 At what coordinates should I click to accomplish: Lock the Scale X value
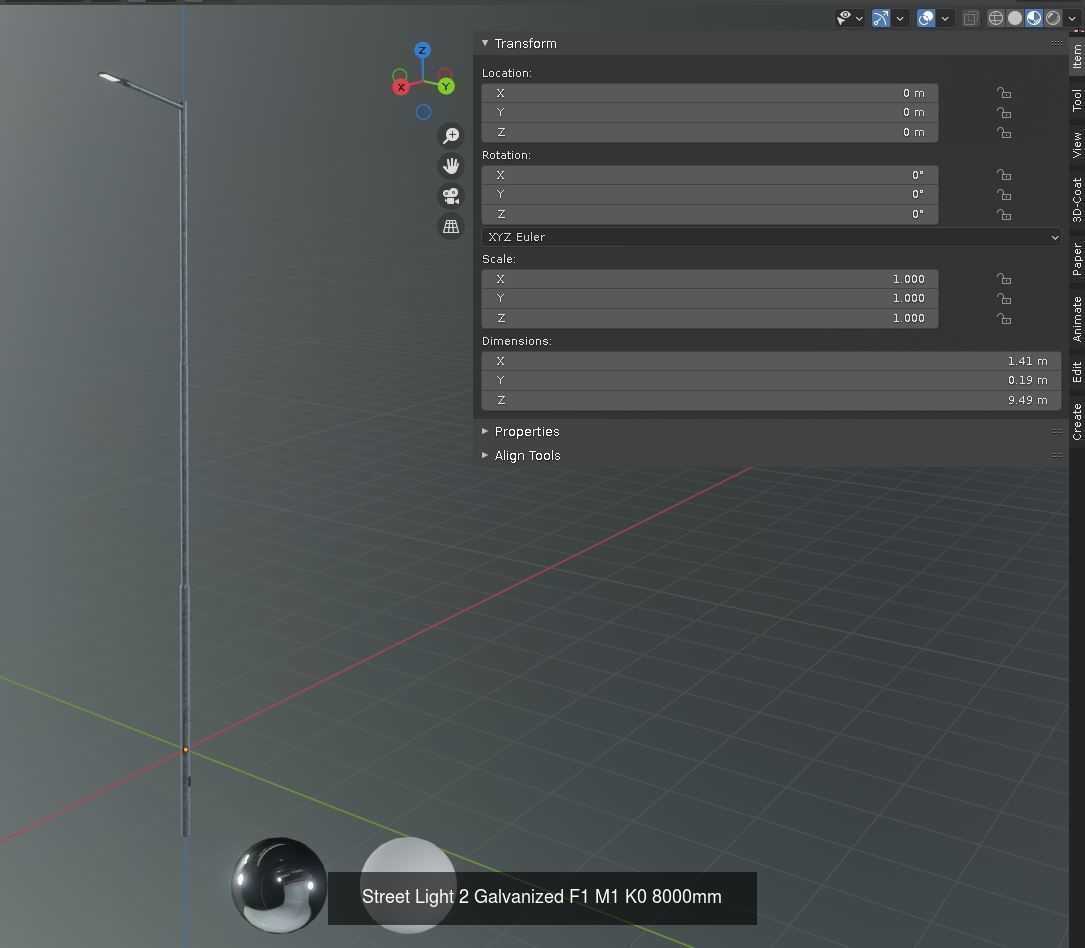(1003, 279)
